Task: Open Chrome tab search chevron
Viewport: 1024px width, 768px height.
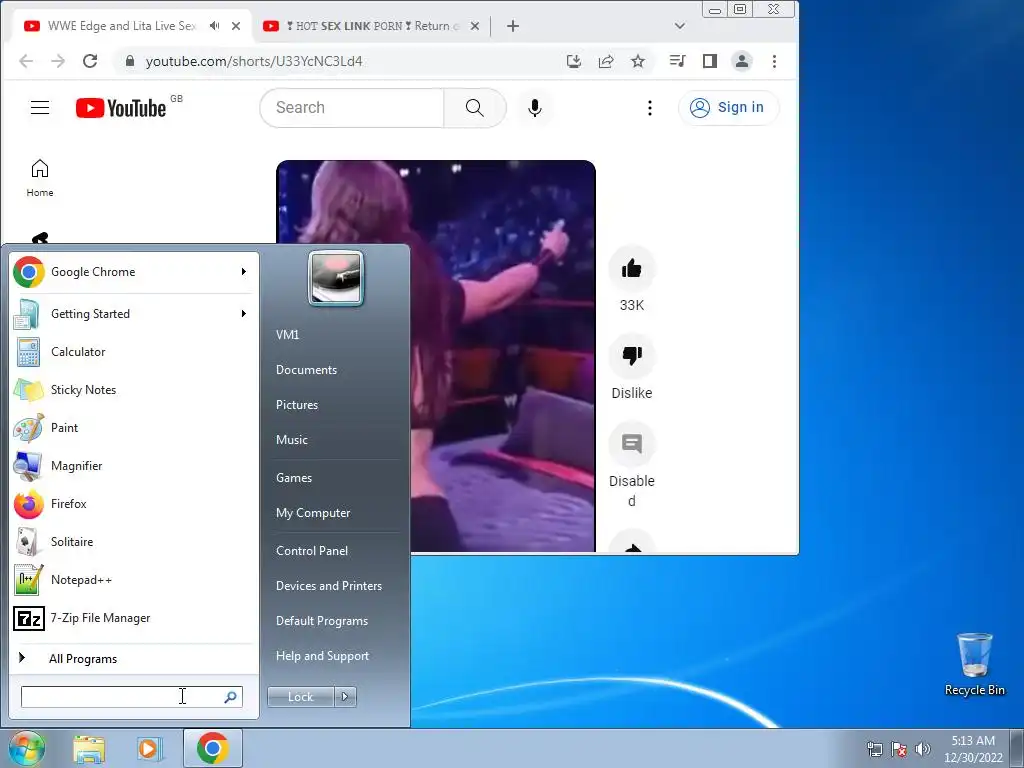Action: (680, 26)
